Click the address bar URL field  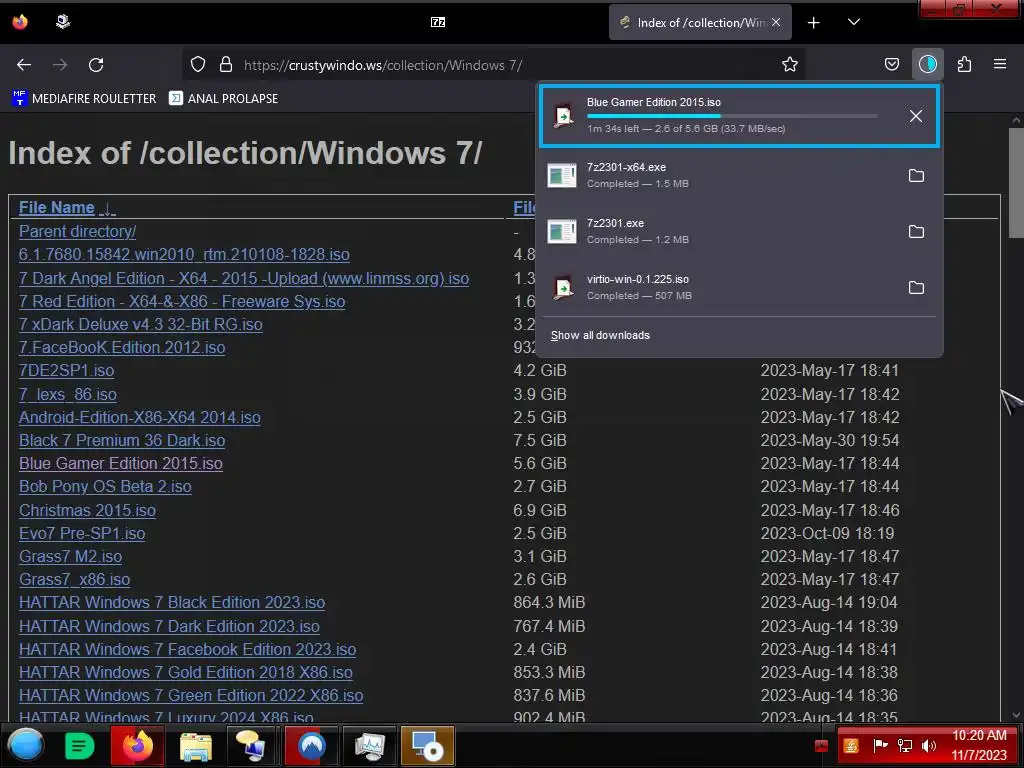click(496, 65)
